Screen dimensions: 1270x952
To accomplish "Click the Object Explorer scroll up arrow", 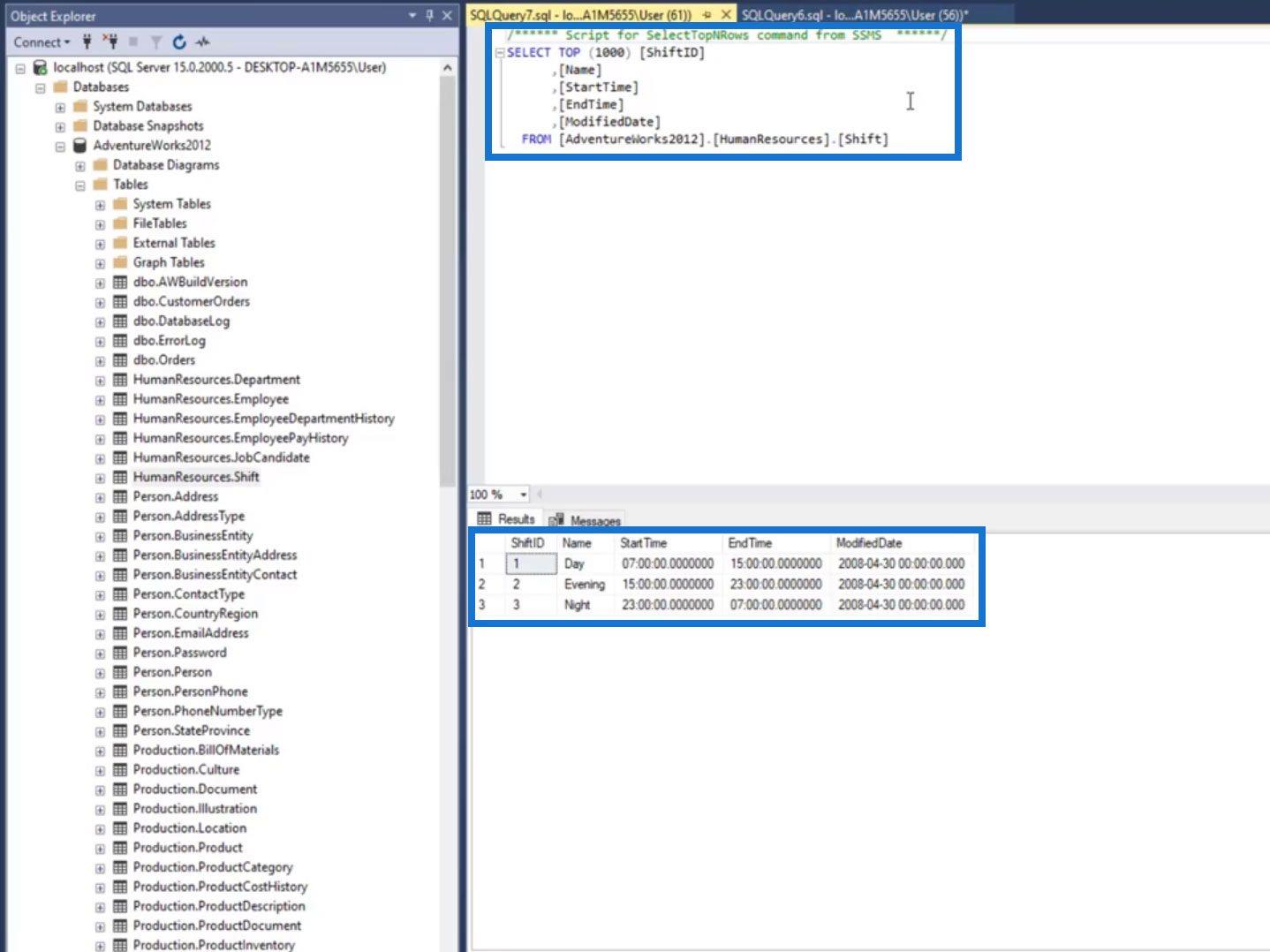I will click(447, 68).
